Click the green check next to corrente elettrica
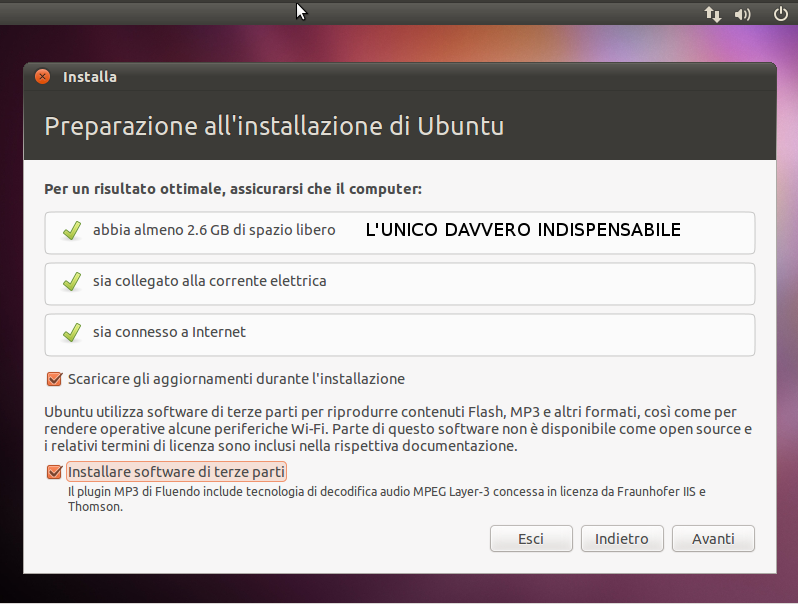The height and width of the screenshot is (604, 798). point(72,281)
